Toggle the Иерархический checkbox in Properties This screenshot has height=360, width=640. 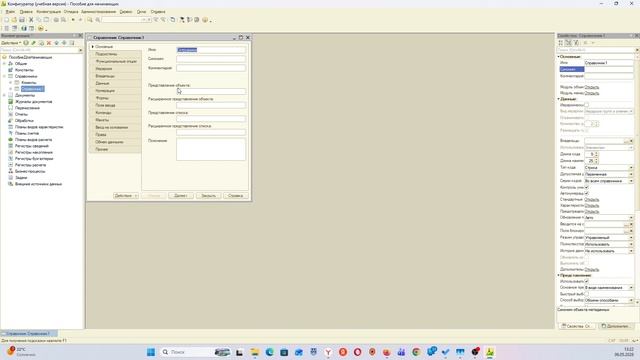(587, 105)
